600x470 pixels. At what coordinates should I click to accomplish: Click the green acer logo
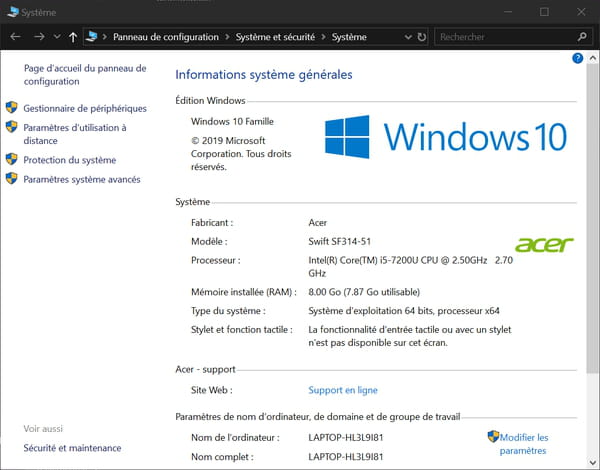pyautogui.click(x=544, y=245)
